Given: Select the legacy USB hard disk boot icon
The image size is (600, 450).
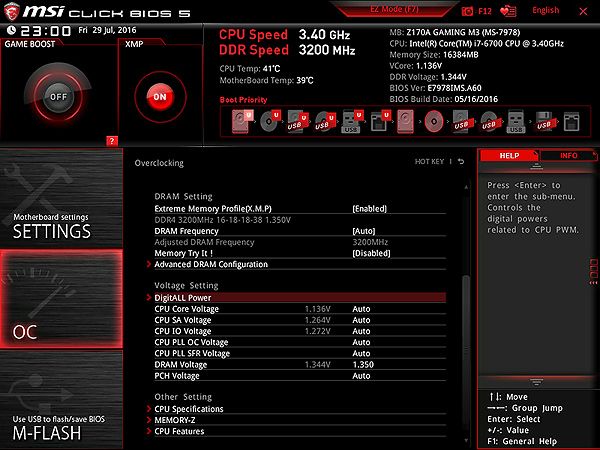Looking at the screenshot, I should (462, 121).
